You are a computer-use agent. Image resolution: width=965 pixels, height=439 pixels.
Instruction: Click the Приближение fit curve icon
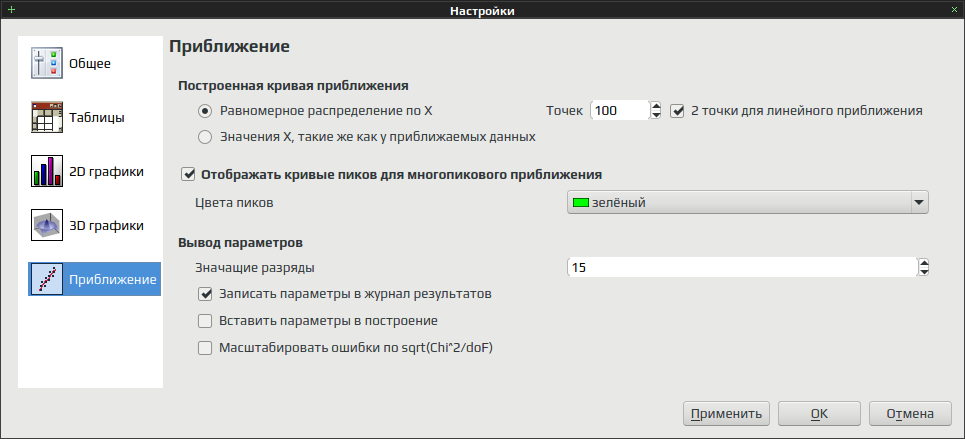47,279
